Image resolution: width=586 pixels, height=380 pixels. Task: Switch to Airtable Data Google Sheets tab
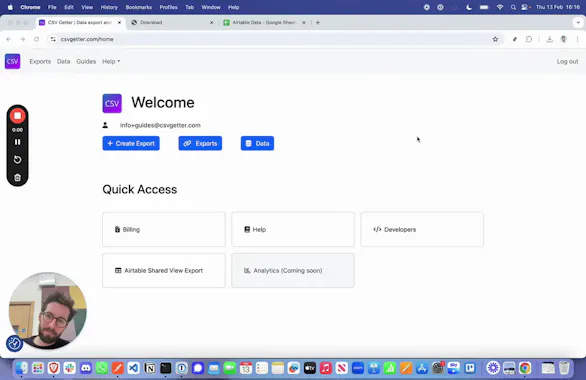264,22
